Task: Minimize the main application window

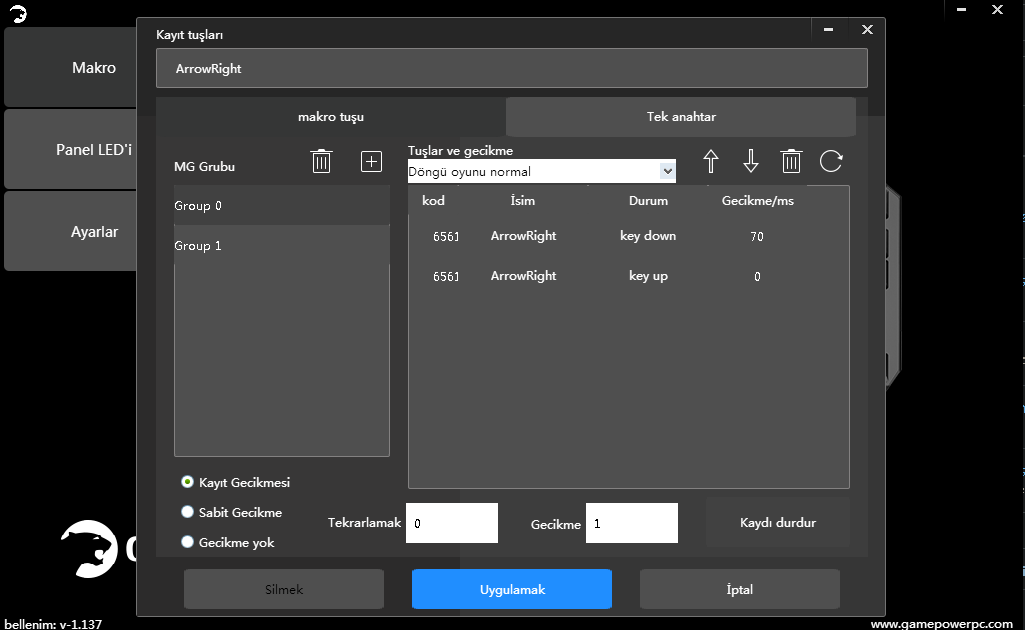Action: click(x=961, y=10)
